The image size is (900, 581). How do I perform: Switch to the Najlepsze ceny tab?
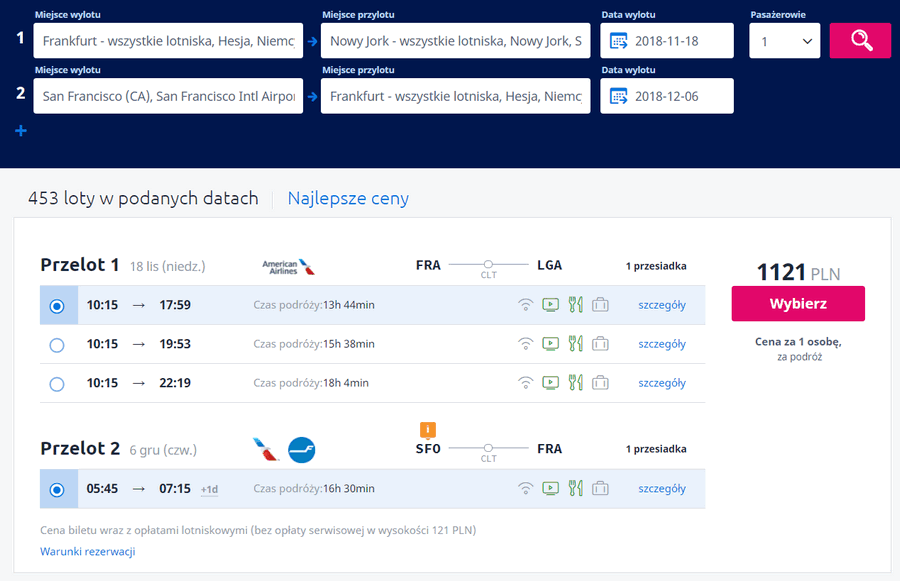[x=348, y=198]
